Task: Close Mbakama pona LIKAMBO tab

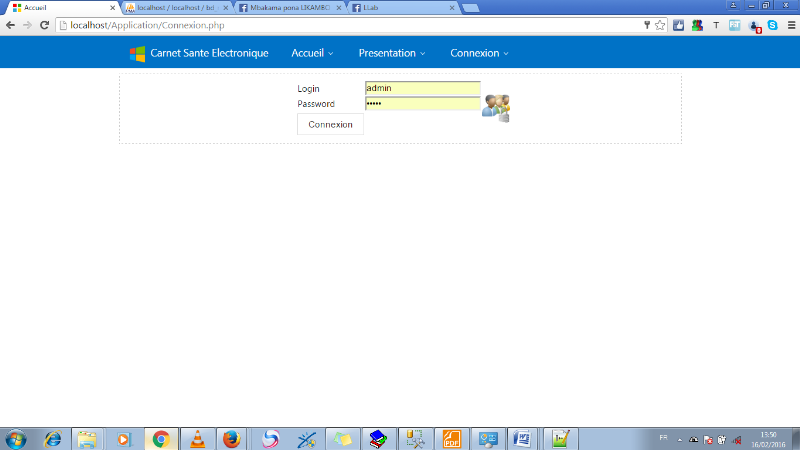Action: click(x=338, y=8)
